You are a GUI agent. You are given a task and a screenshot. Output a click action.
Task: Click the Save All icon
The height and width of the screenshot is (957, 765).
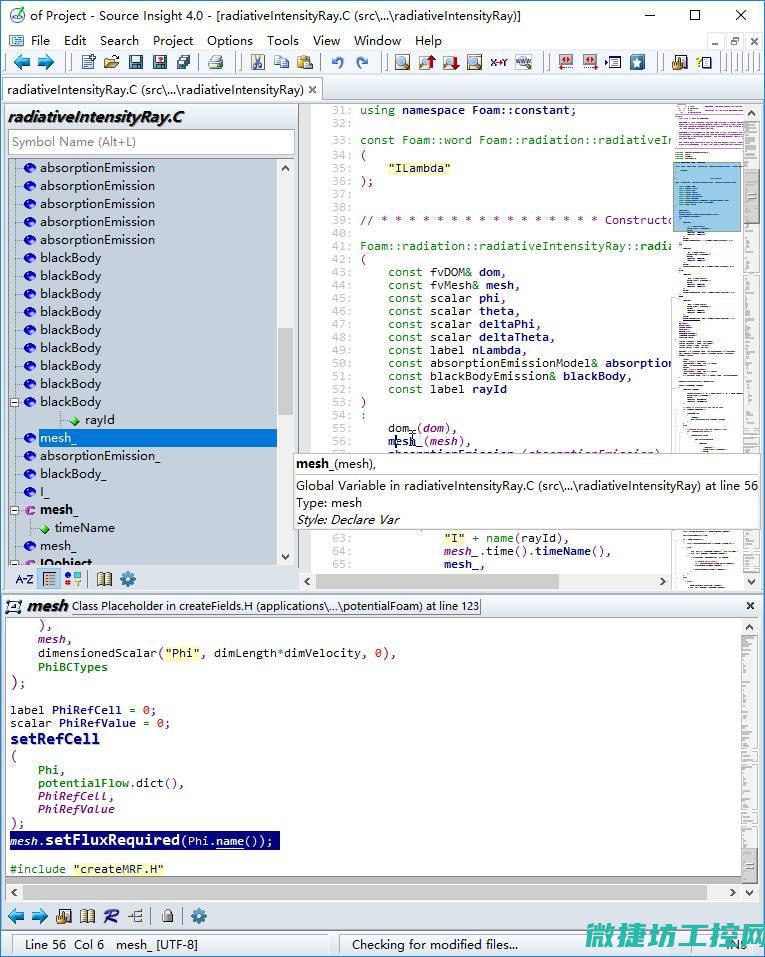(x=183, y=62)
